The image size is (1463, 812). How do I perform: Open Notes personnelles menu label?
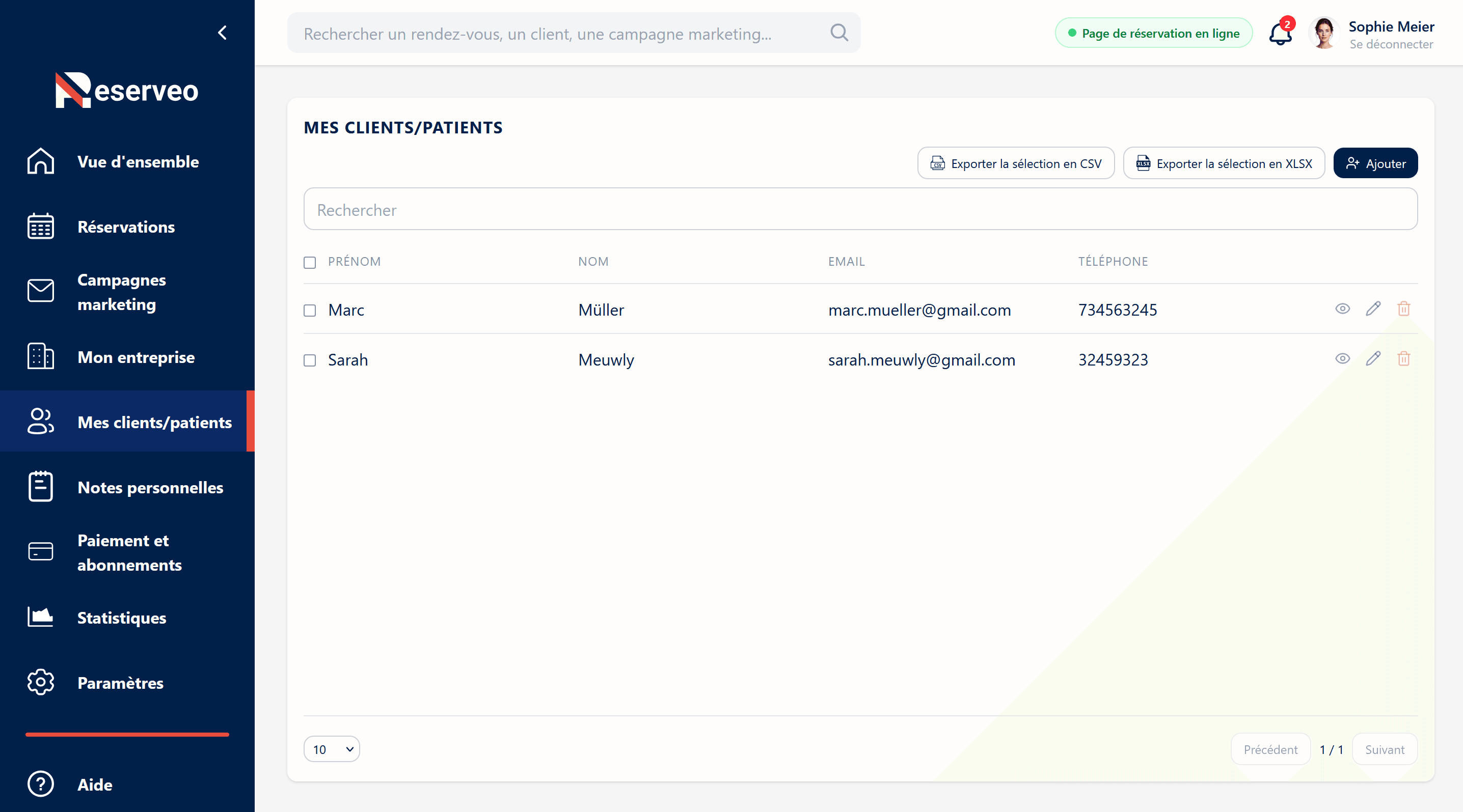[x=150, y=487]
